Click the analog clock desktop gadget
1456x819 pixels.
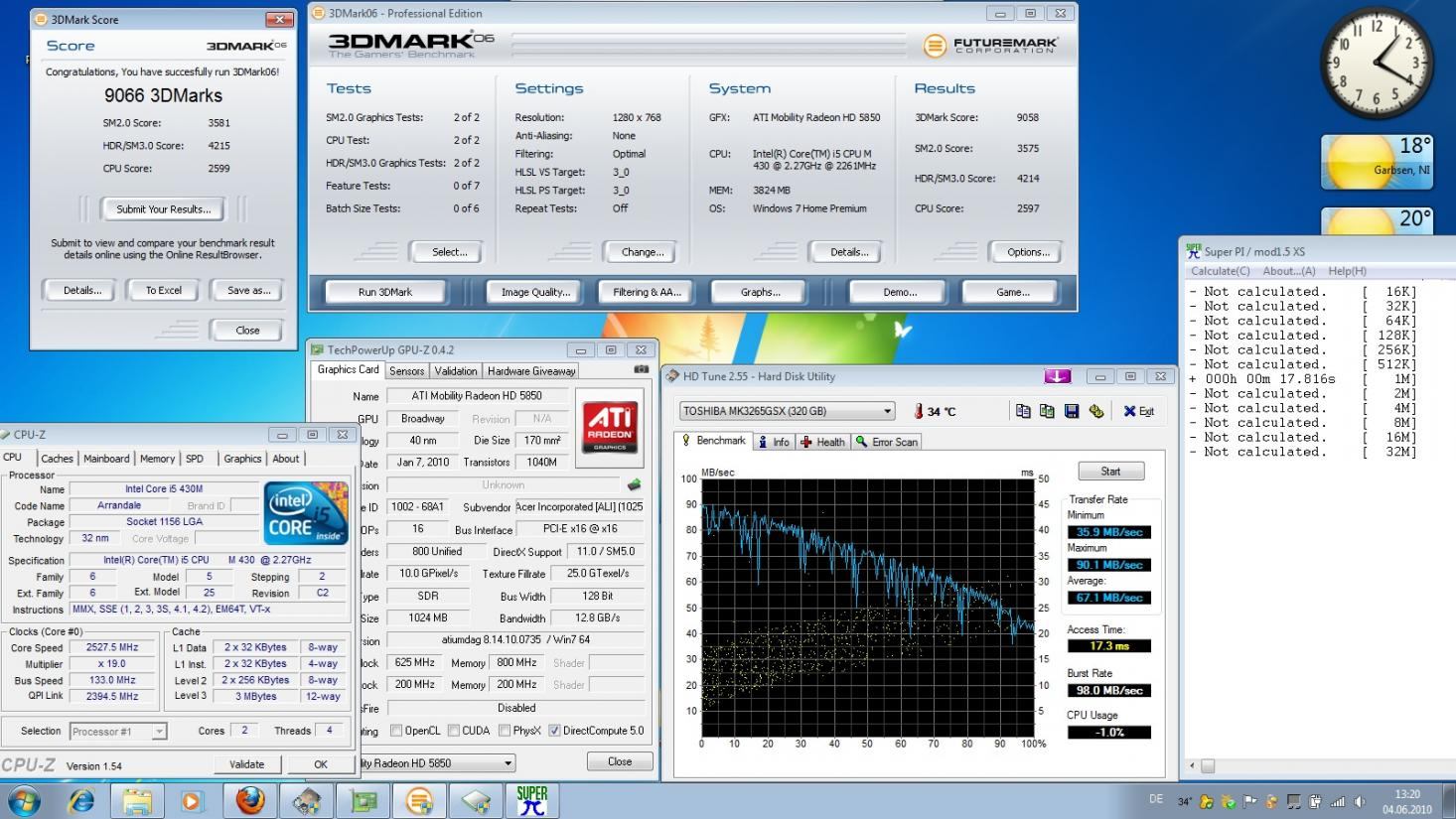pyautogui.click(x=1377, y=62)
